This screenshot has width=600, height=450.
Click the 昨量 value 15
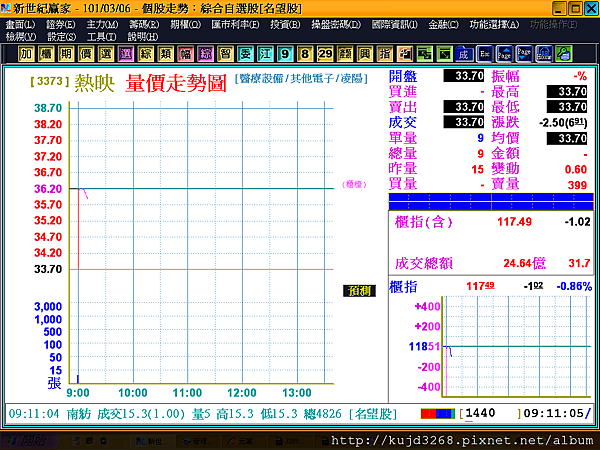pyautogui.click(x=477, y=170)
